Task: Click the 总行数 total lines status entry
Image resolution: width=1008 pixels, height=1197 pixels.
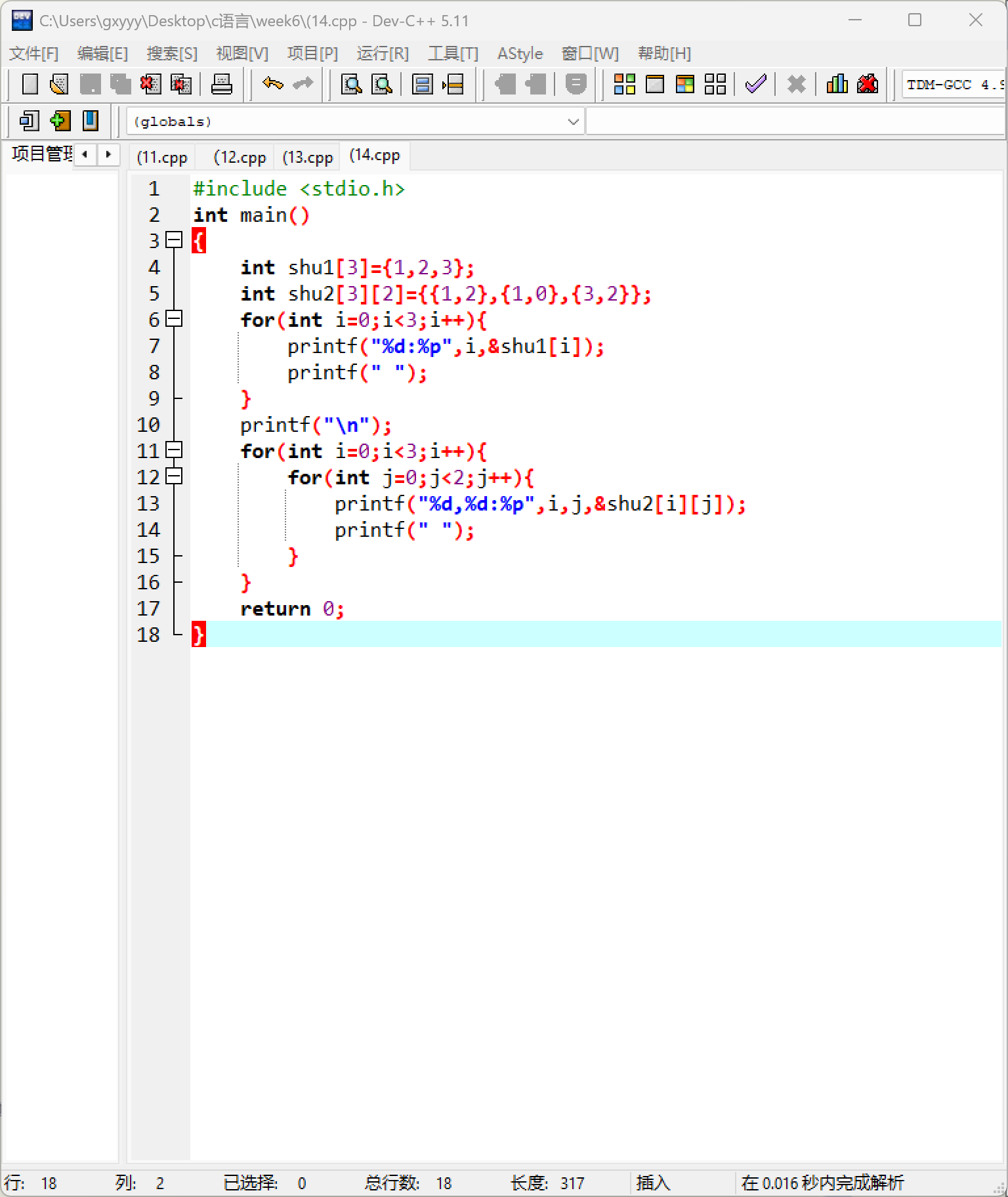Action: [408, 1183]
